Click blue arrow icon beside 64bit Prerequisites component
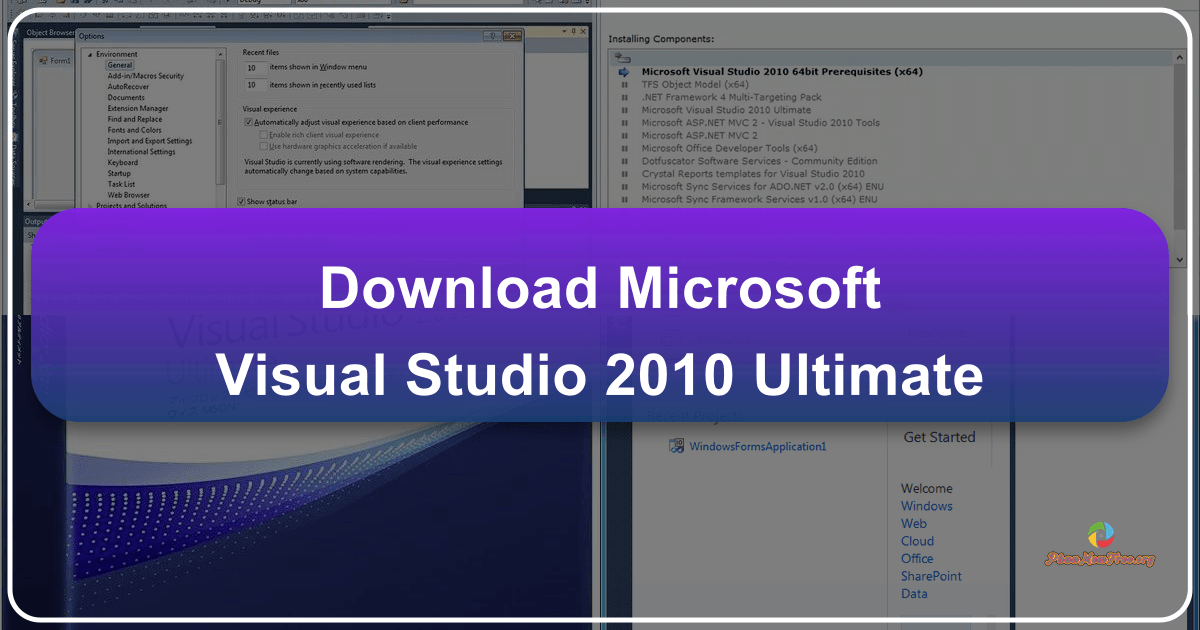The width and height of the screenshot is (1200, 630). tap(622, 71)
